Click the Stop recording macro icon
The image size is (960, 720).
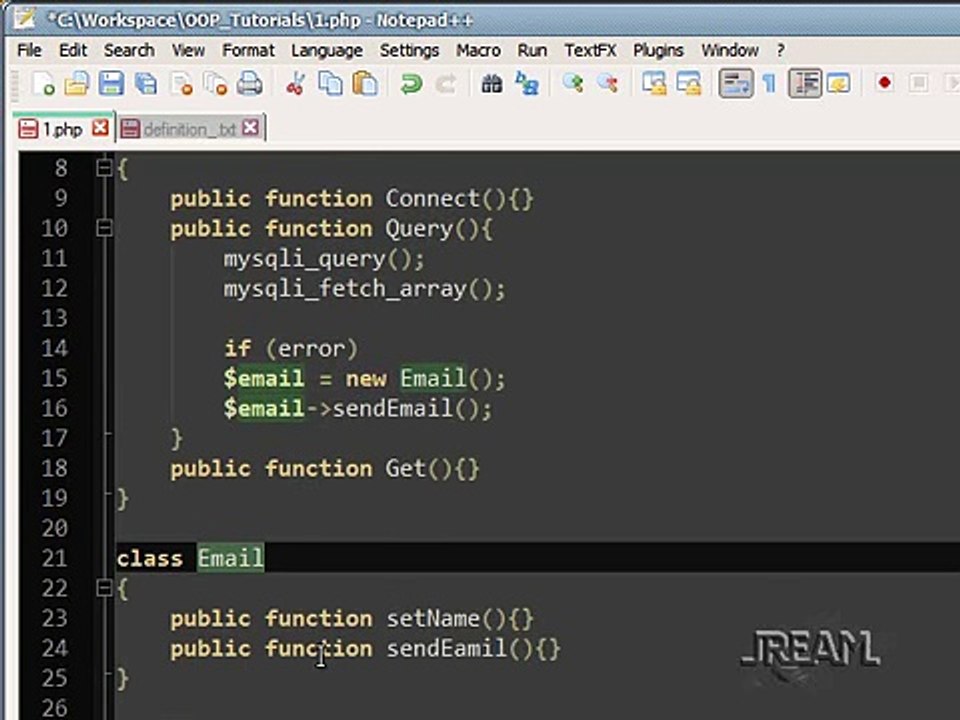[x=918, y=83]
